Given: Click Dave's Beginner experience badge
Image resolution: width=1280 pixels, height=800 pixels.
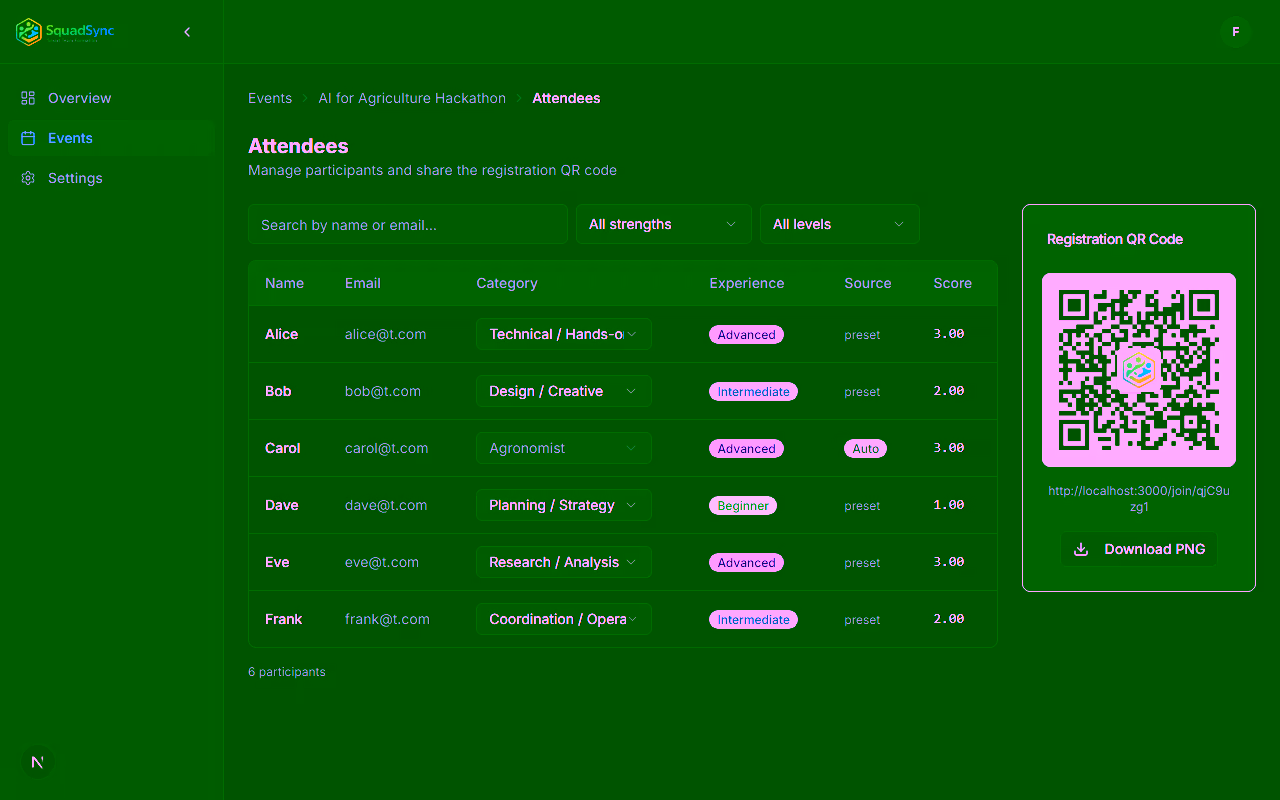Looking at the screenshot, I should pos(743,506).
